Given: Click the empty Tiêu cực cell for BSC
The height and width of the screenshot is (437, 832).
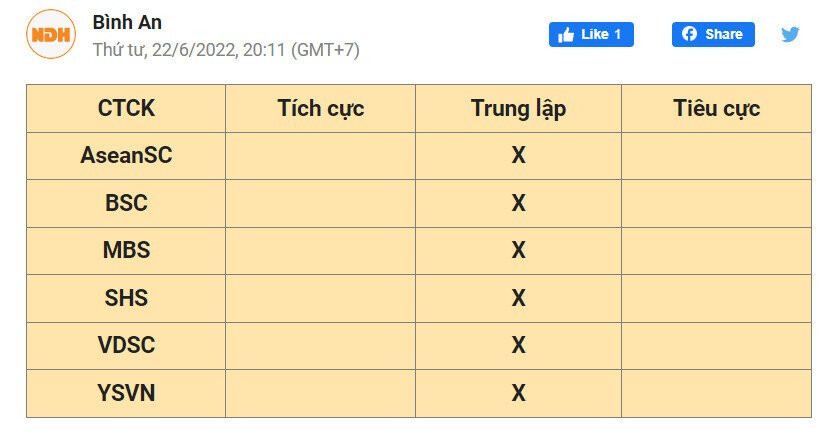Looking at the screenshot, I should (716, 203).
